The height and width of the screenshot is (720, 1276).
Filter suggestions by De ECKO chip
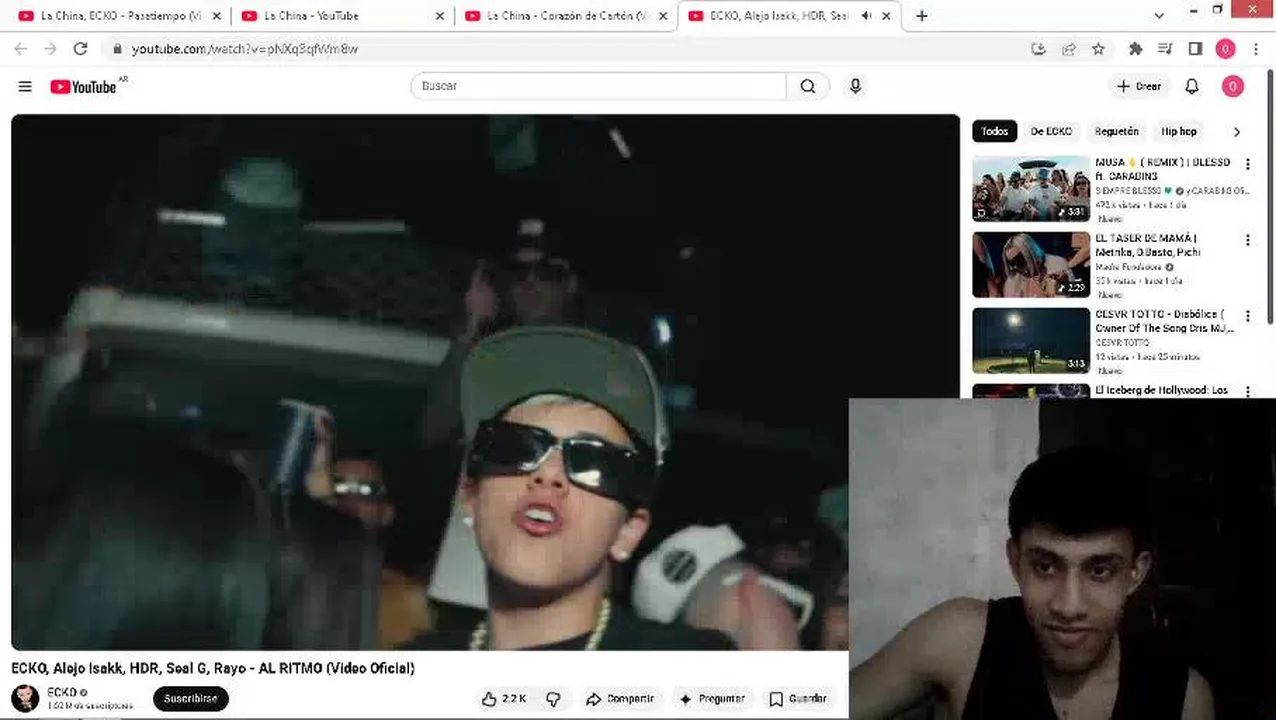coord(1051,131)
